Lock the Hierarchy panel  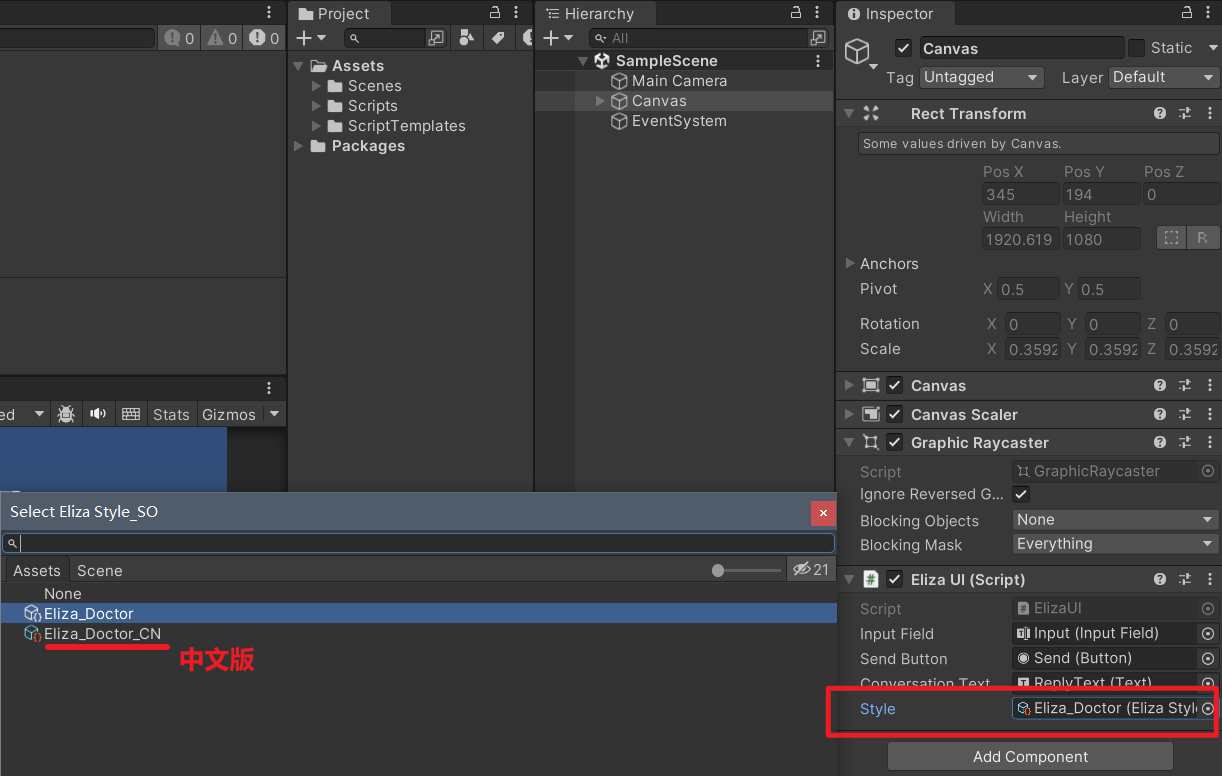[796, 12]
